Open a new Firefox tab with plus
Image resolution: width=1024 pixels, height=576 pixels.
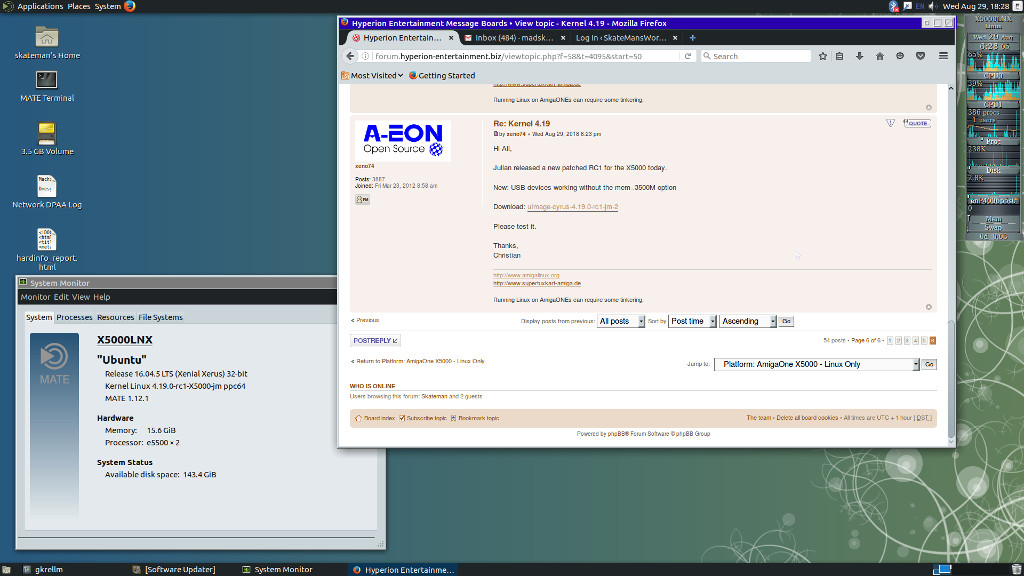(693, 38)
